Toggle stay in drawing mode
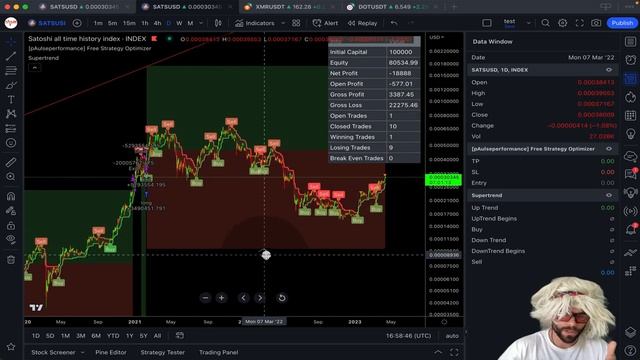640x360 pixels. pyautogui.click(x=11, y=211)
